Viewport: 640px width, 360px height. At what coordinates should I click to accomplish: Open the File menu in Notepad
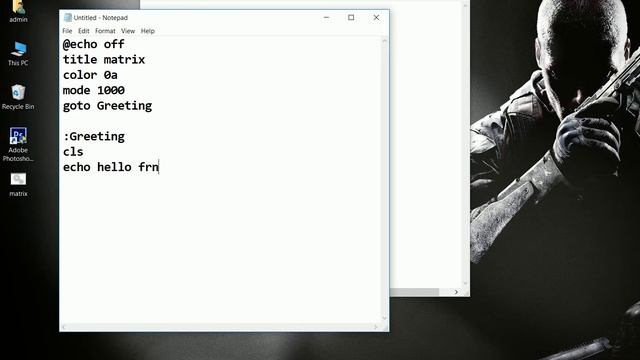point(67,31)
